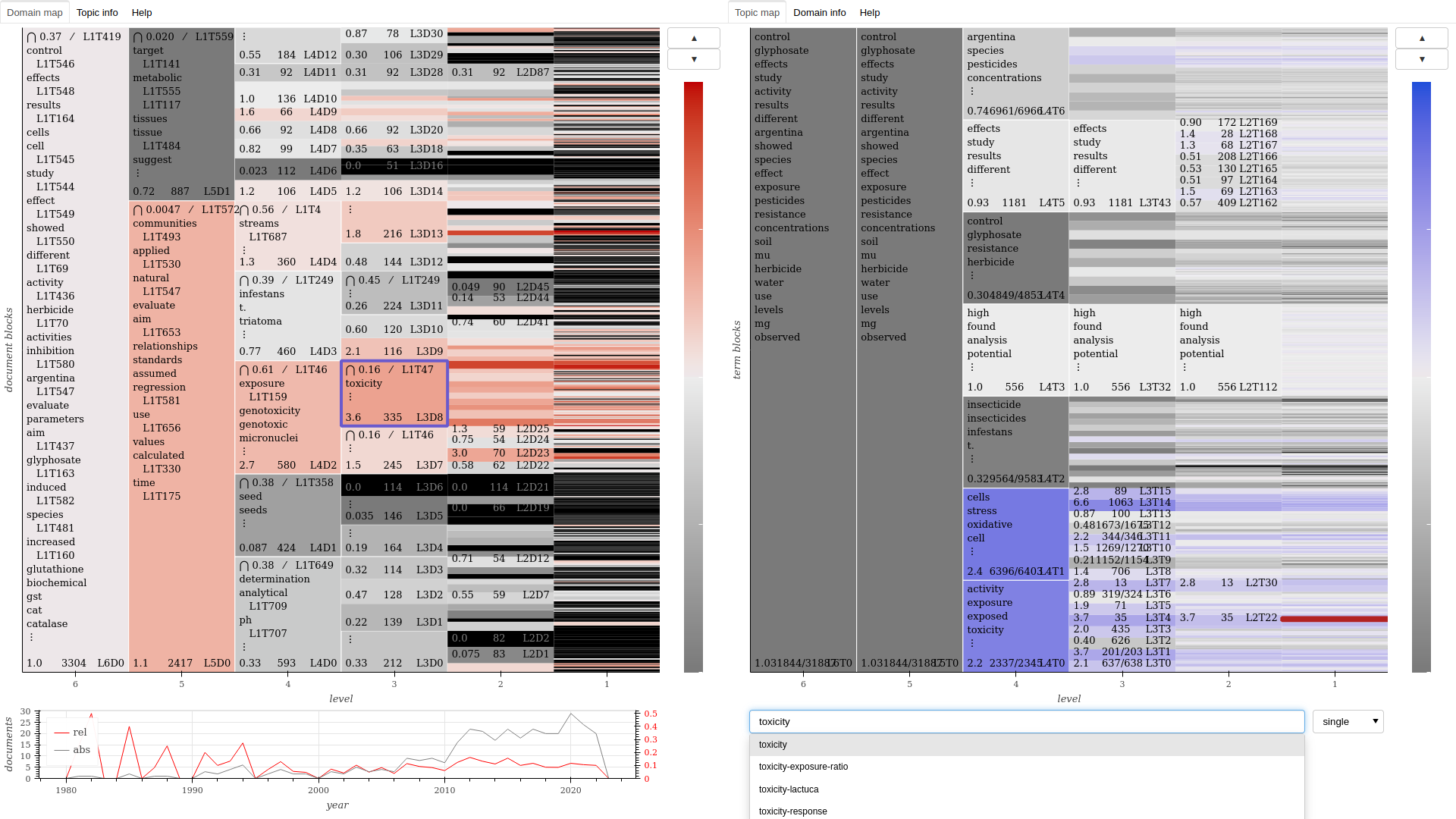Switch to the left Topic info tab

(97, 12)
